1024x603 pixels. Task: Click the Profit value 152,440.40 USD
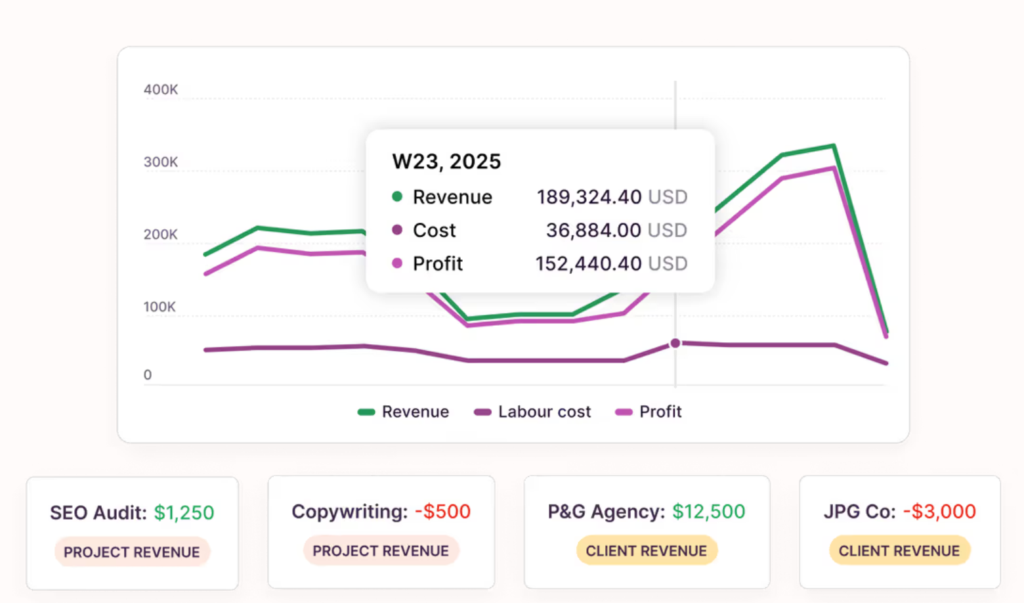click(x=612, y=264)
